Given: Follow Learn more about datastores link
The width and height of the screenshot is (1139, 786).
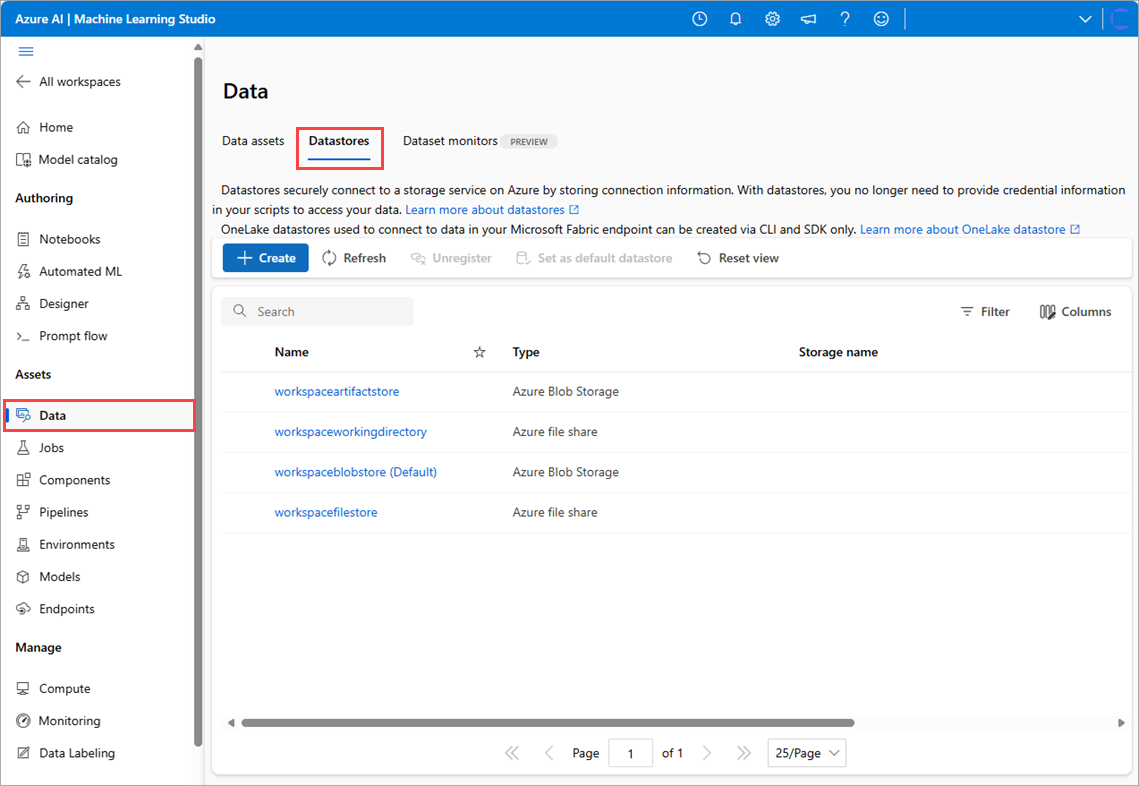Looking at the screenshot, I should click(492, 210).
